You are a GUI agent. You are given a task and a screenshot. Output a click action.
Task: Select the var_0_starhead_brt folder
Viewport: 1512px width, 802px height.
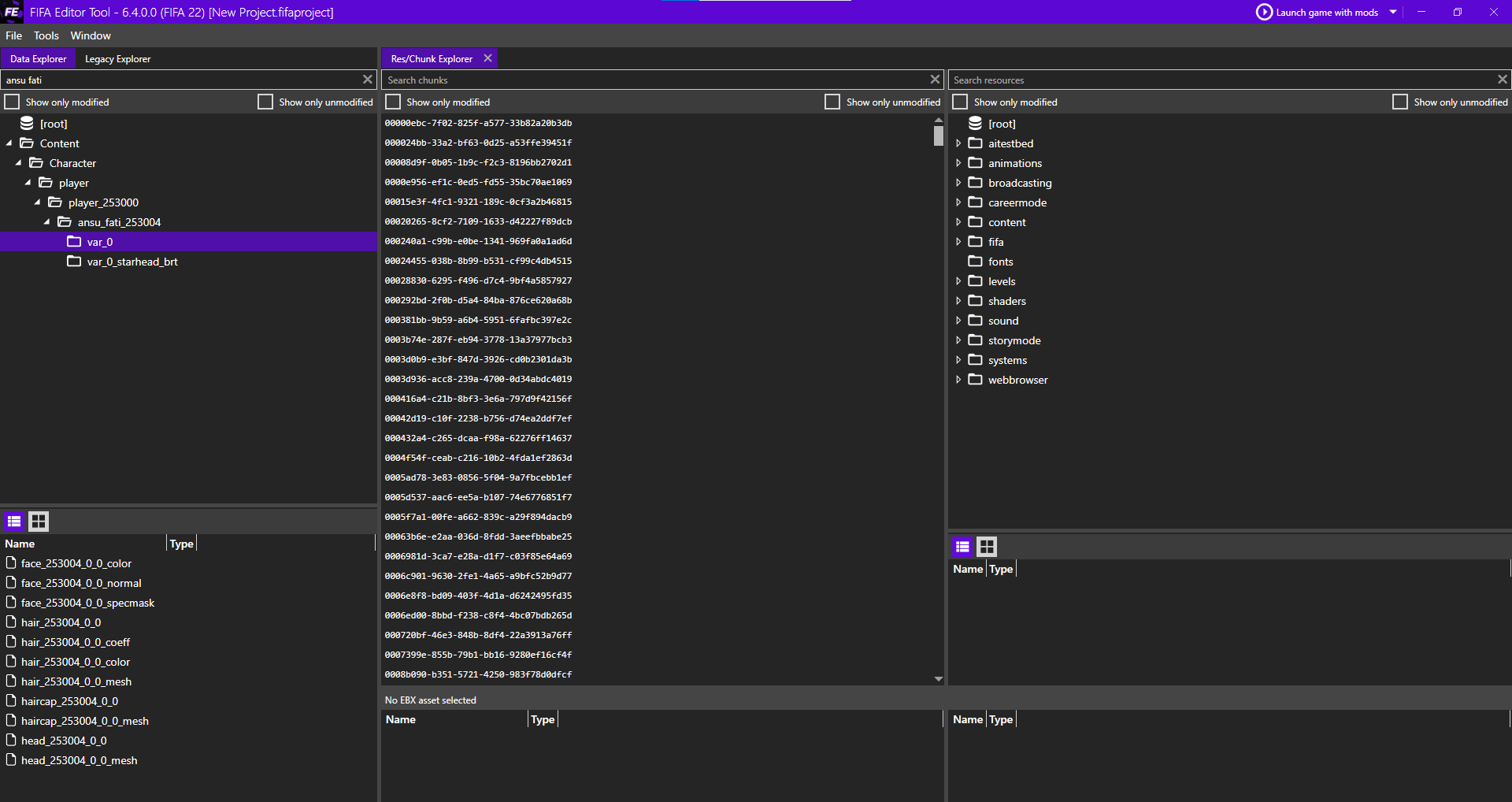tap(132, 261)
